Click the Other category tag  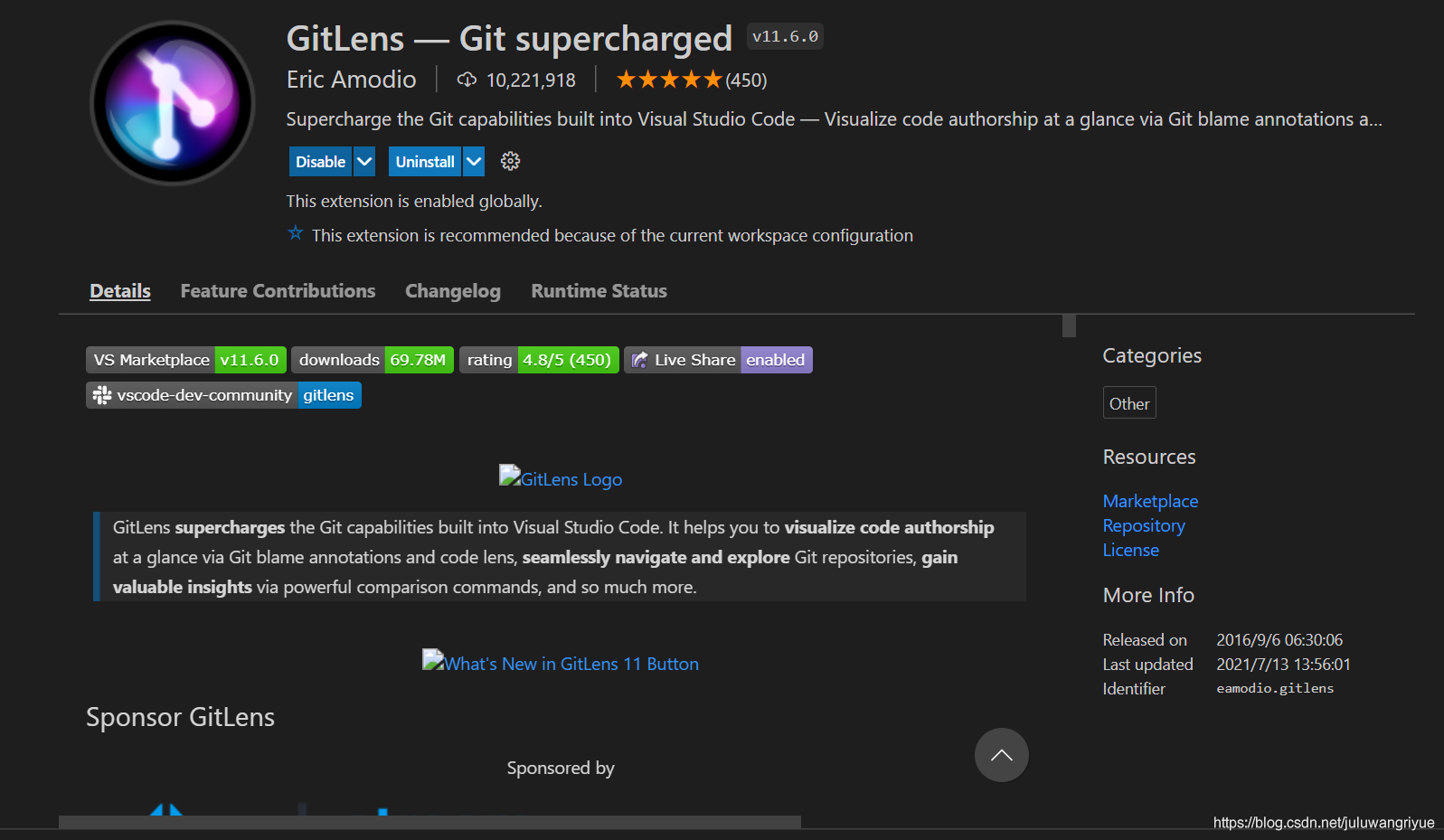point(1129,403)
